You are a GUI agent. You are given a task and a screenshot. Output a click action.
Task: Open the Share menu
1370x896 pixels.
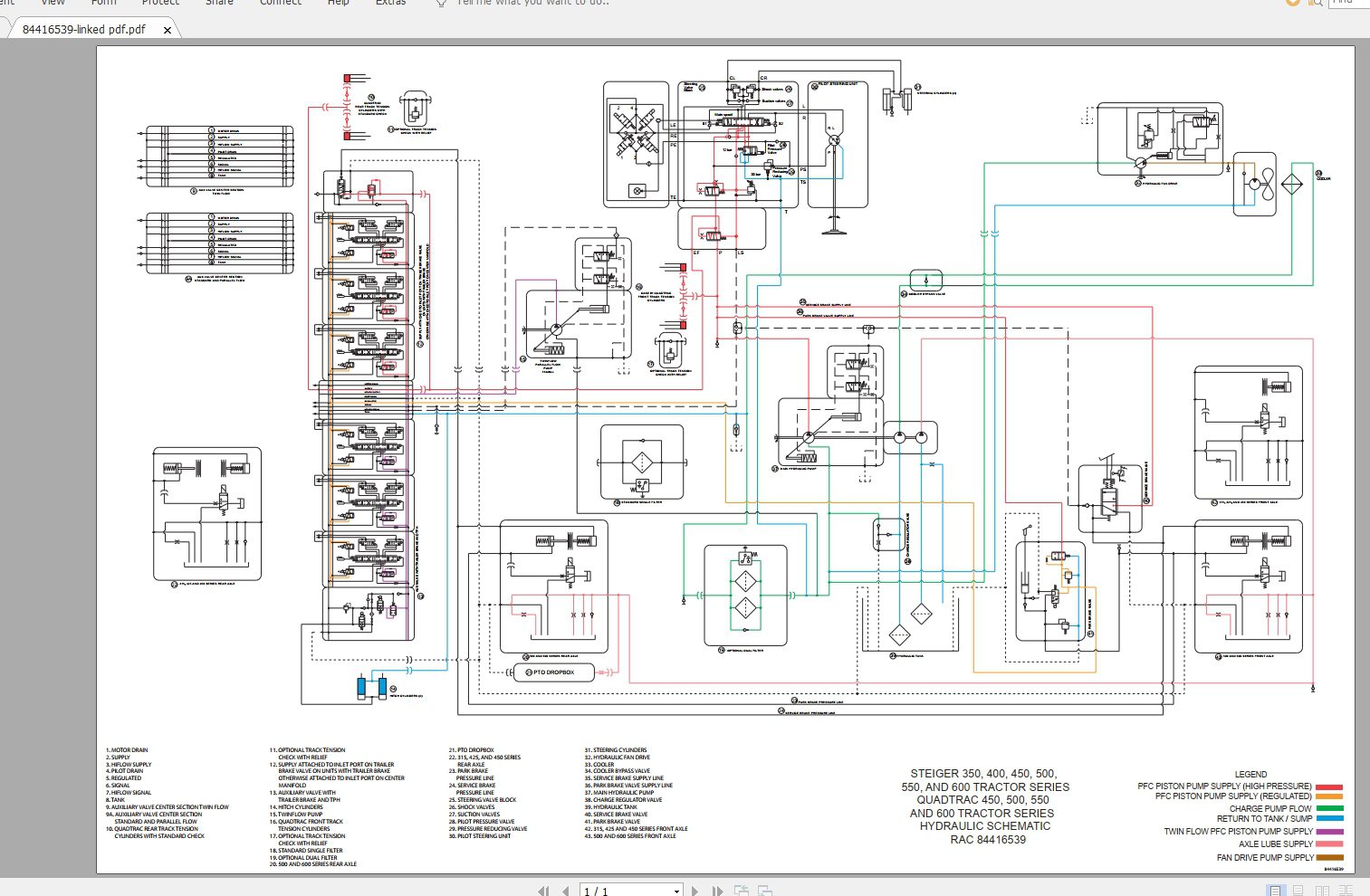[219, 3]
